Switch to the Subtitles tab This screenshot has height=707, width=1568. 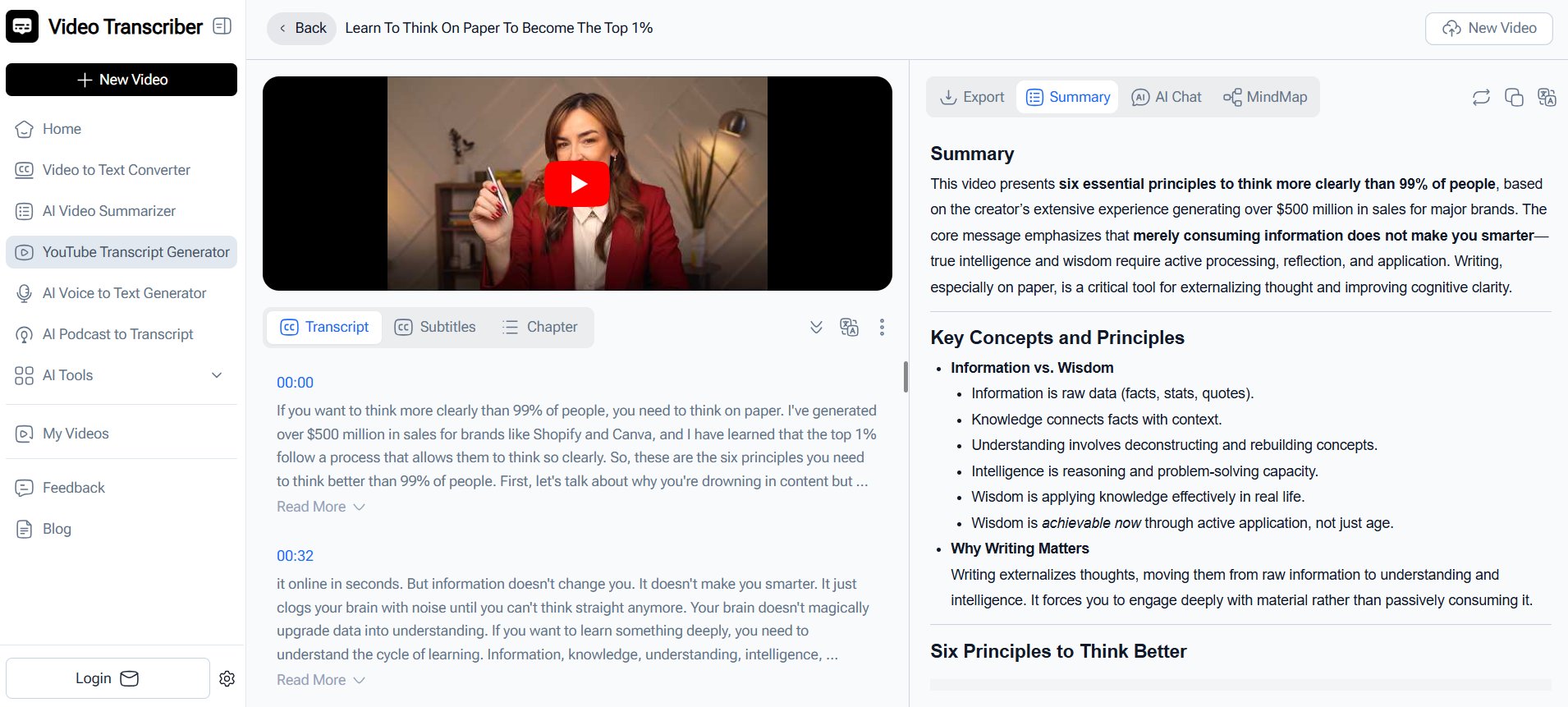pos(435,327)
